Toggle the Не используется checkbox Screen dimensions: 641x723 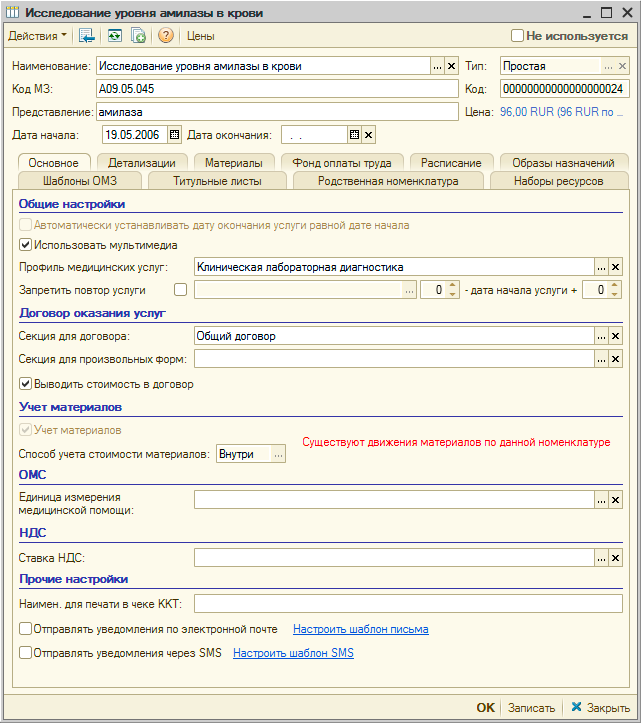point(517,36)
